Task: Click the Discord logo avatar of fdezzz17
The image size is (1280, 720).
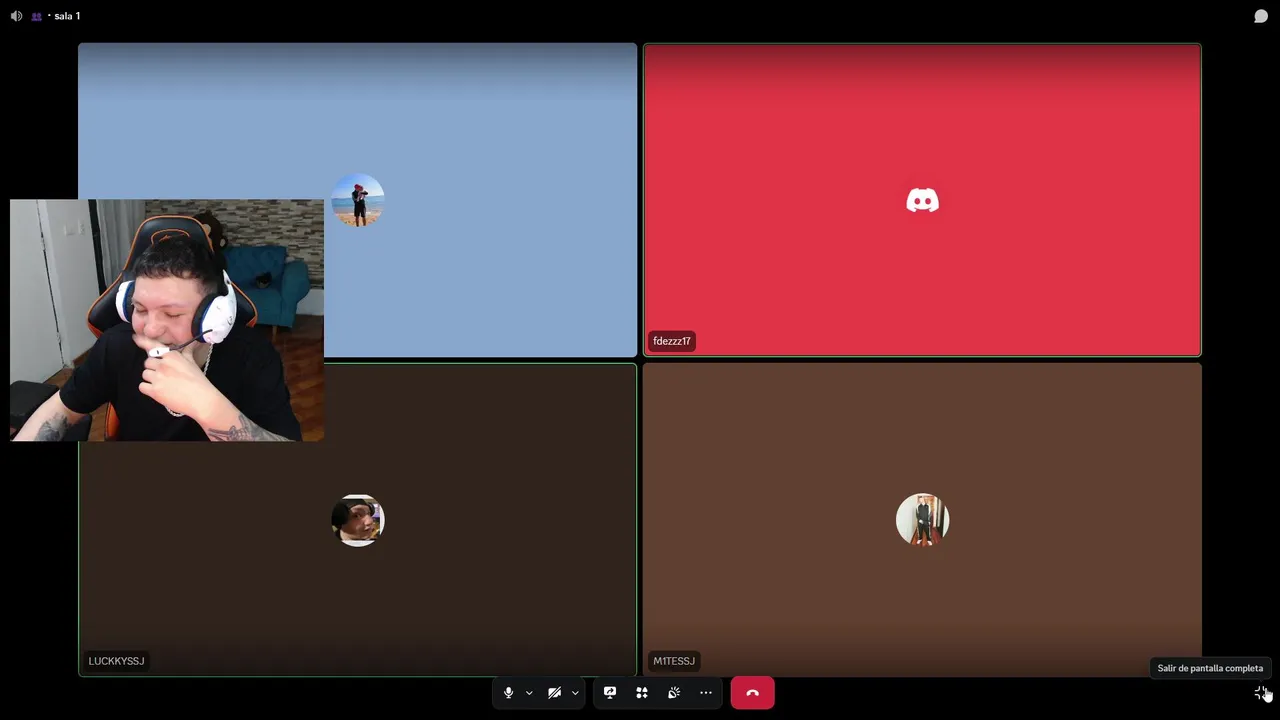Action: point(922,201)
